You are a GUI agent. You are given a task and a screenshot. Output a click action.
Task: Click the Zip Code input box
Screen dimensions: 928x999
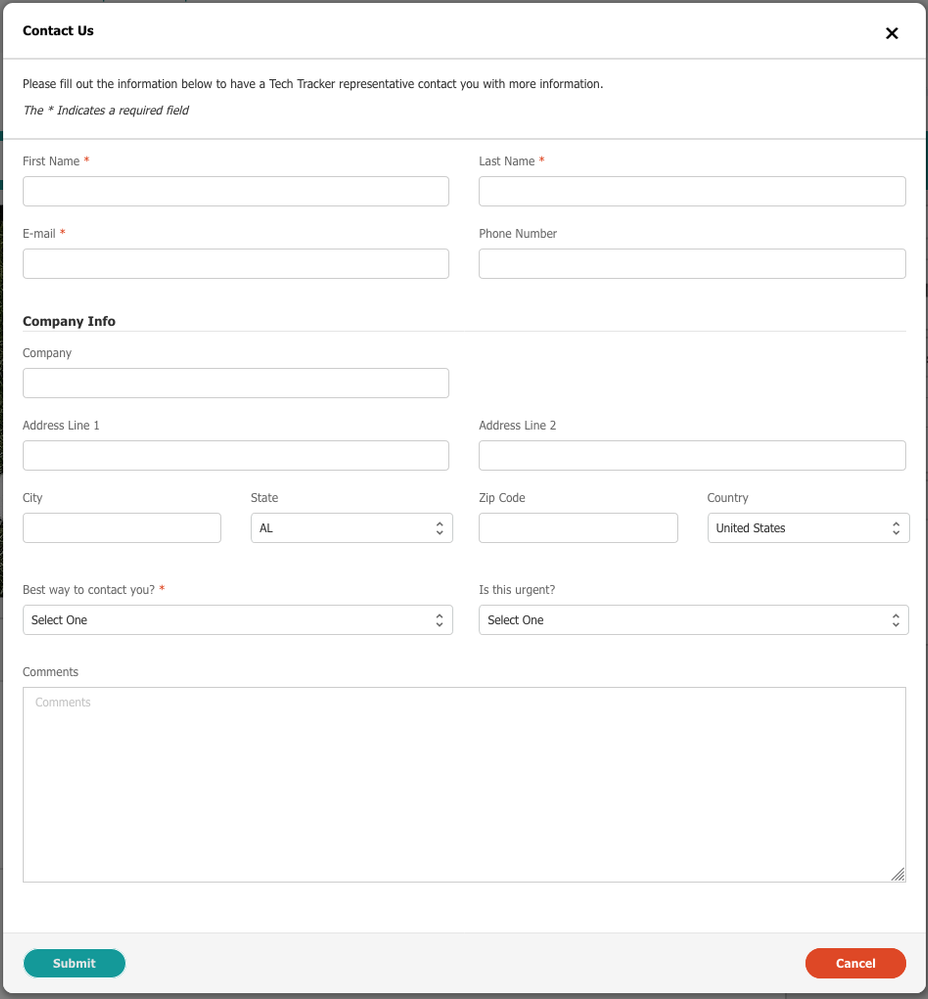coord(578,528)
